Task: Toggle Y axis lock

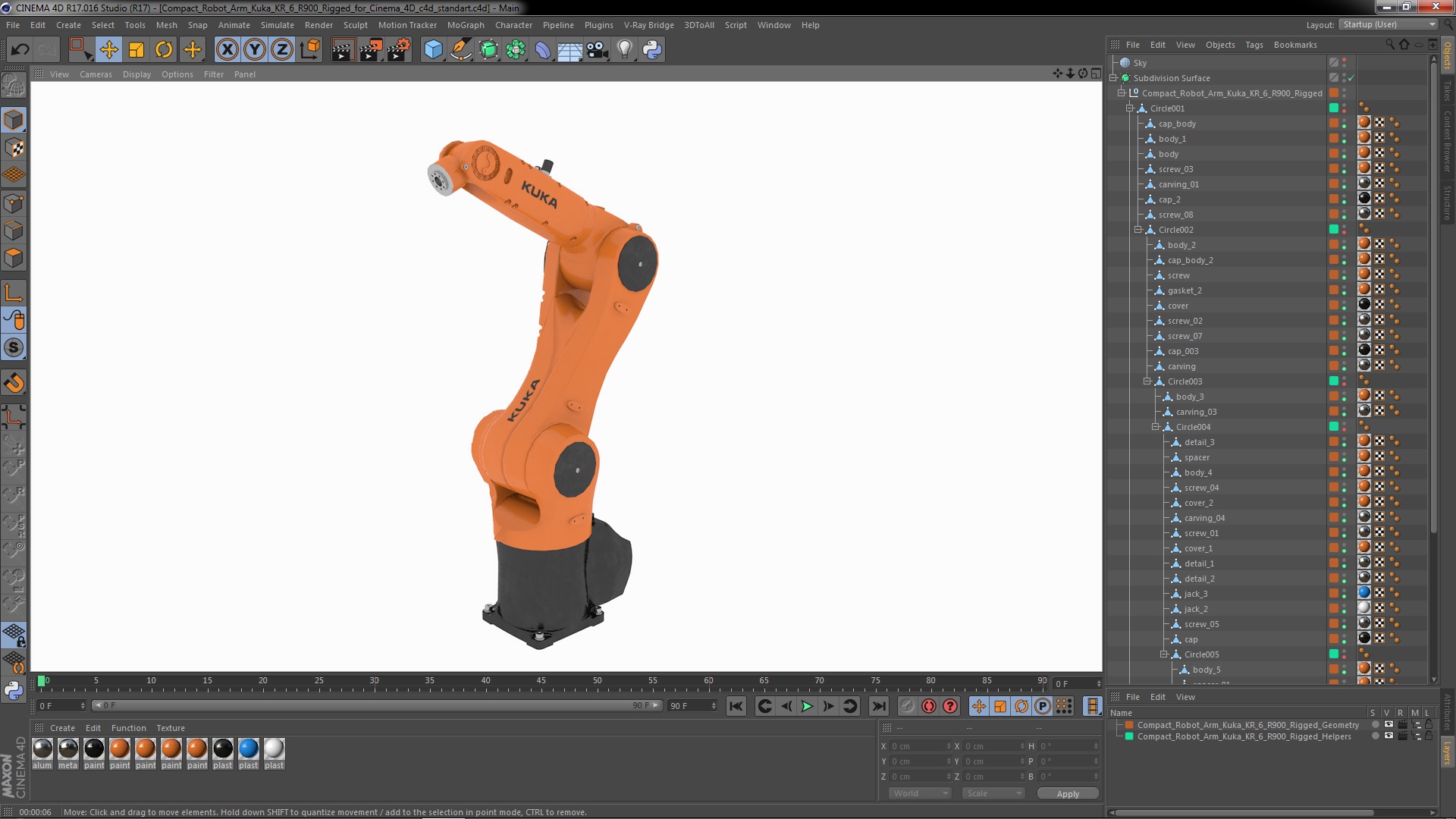Action: pos(255,50)
